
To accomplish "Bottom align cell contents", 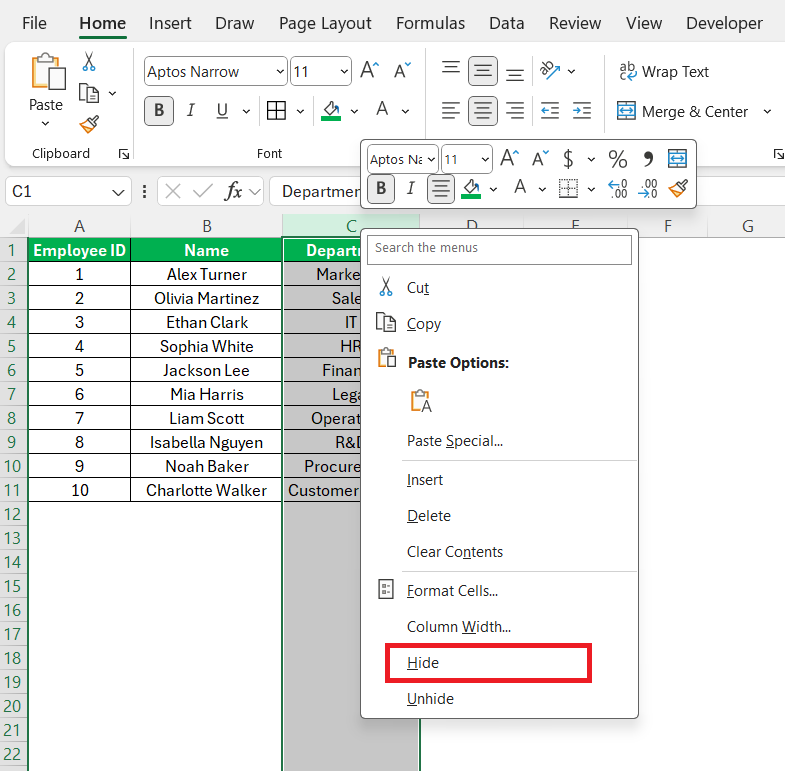I will [515, 75].
